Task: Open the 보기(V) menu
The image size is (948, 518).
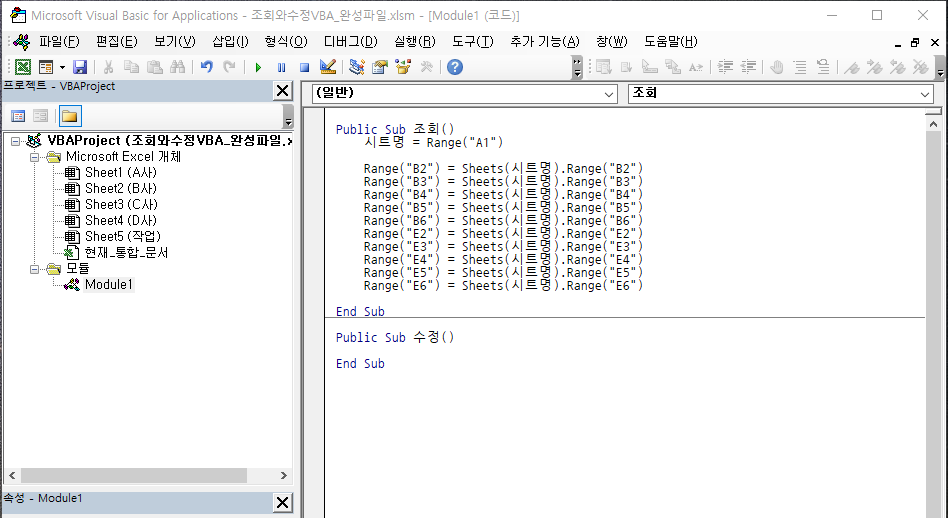Action: pos(175,42)
